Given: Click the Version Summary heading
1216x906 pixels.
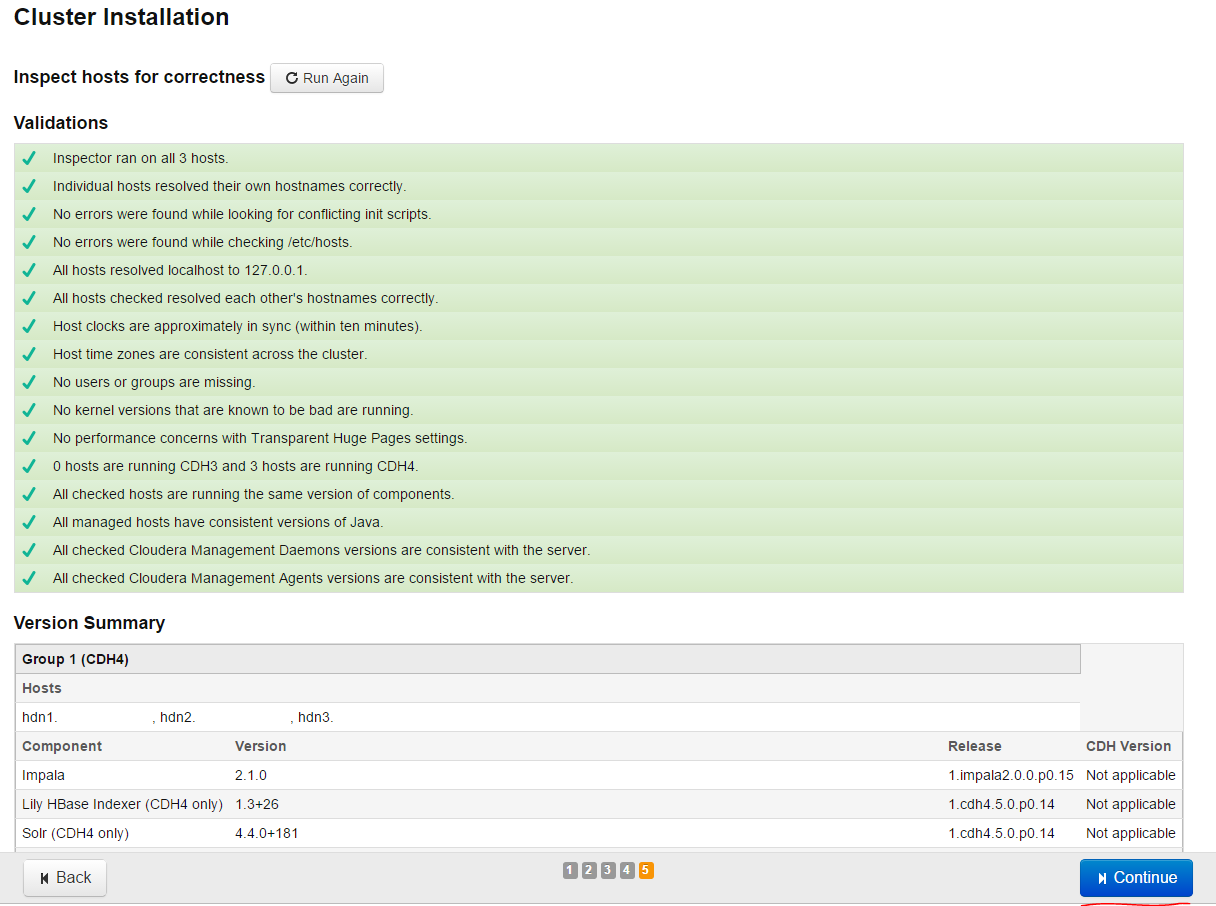Looking at the screenshot, I should point(89,623).
